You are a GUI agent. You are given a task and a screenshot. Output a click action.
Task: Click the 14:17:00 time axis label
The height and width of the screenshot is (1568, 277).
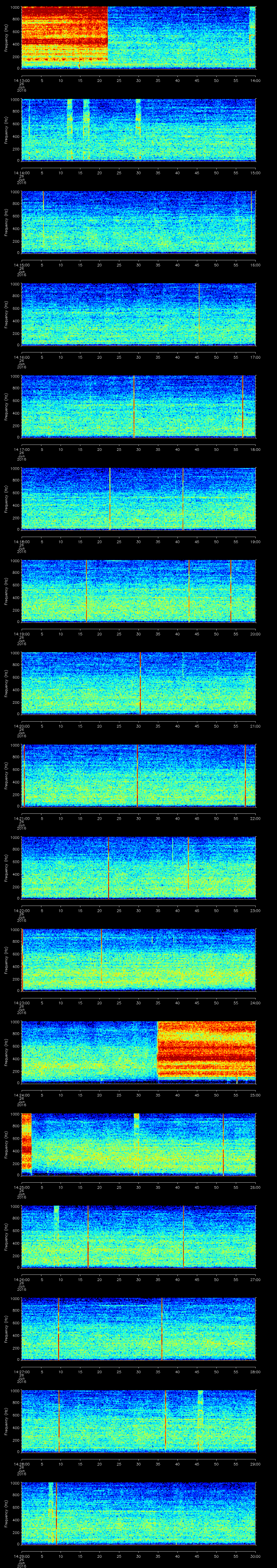pyautogui.click(x=21, y=449)
